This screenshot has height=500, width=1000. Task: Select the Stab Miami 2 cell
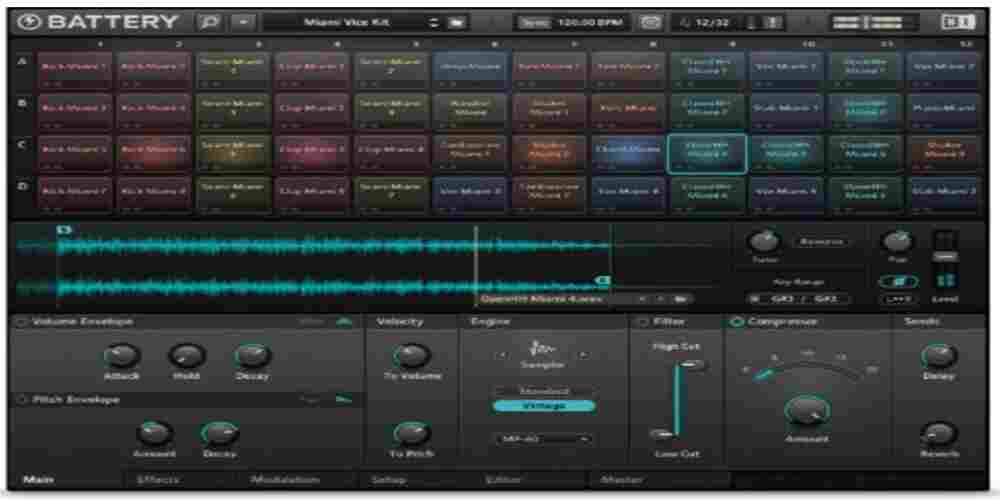pyautogui.click(x=945, y=194)
